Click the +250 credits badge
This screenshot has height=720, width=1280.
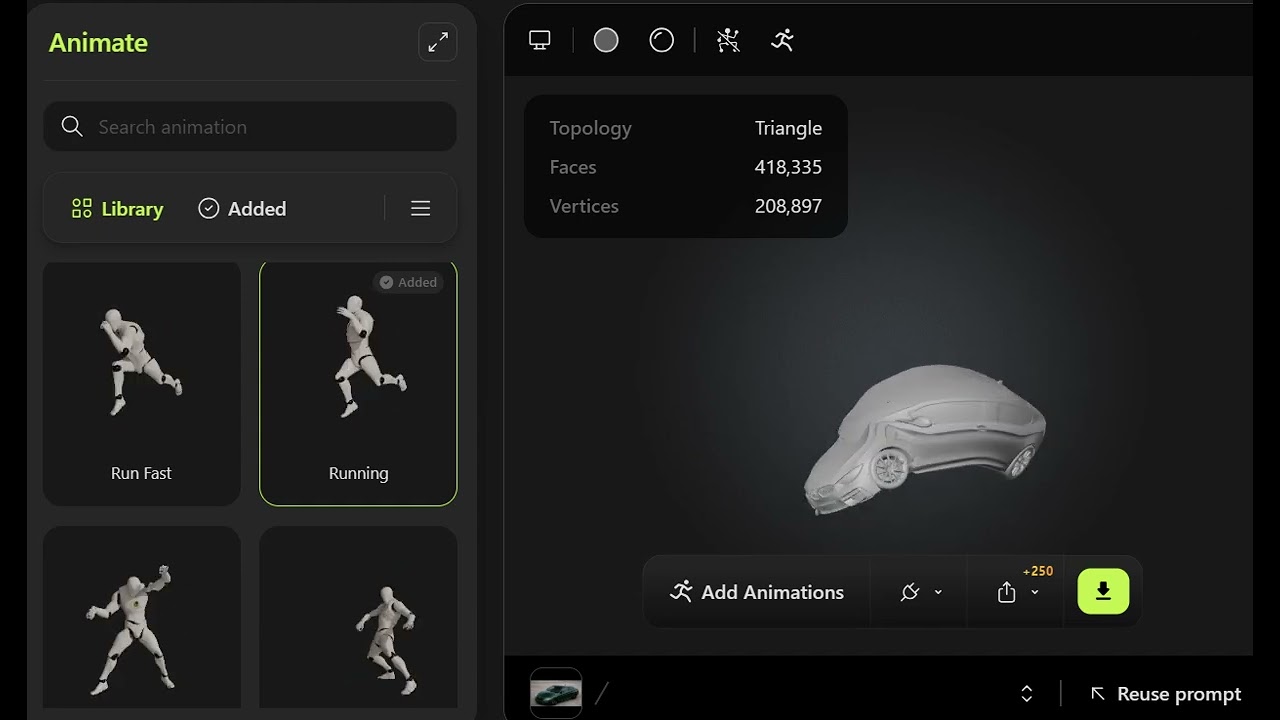(x=1038, y=571)
